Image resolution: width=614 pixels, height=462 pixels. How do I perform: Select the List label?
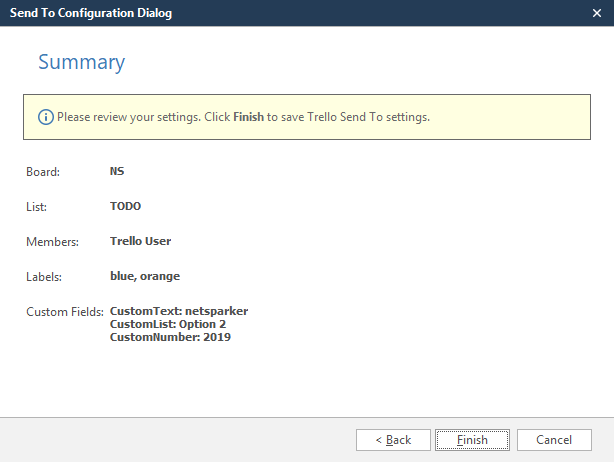point(36,206)
